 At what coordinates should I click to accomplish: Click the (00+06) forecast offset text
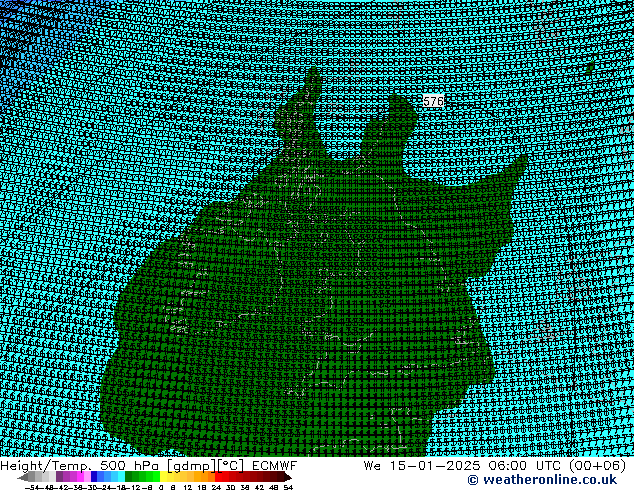tap(599, 465)
